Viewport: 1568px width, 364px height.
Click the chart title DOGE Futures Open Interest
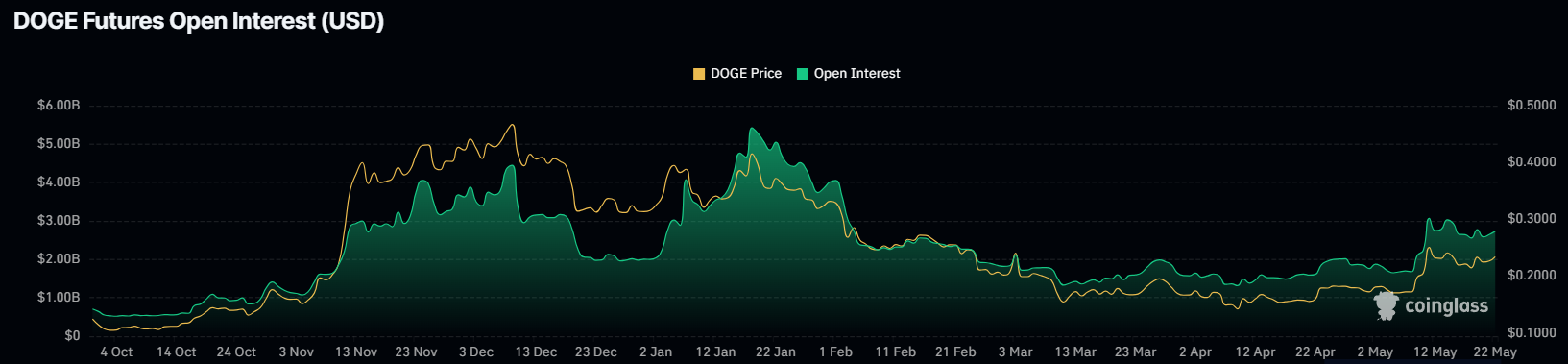199,21
